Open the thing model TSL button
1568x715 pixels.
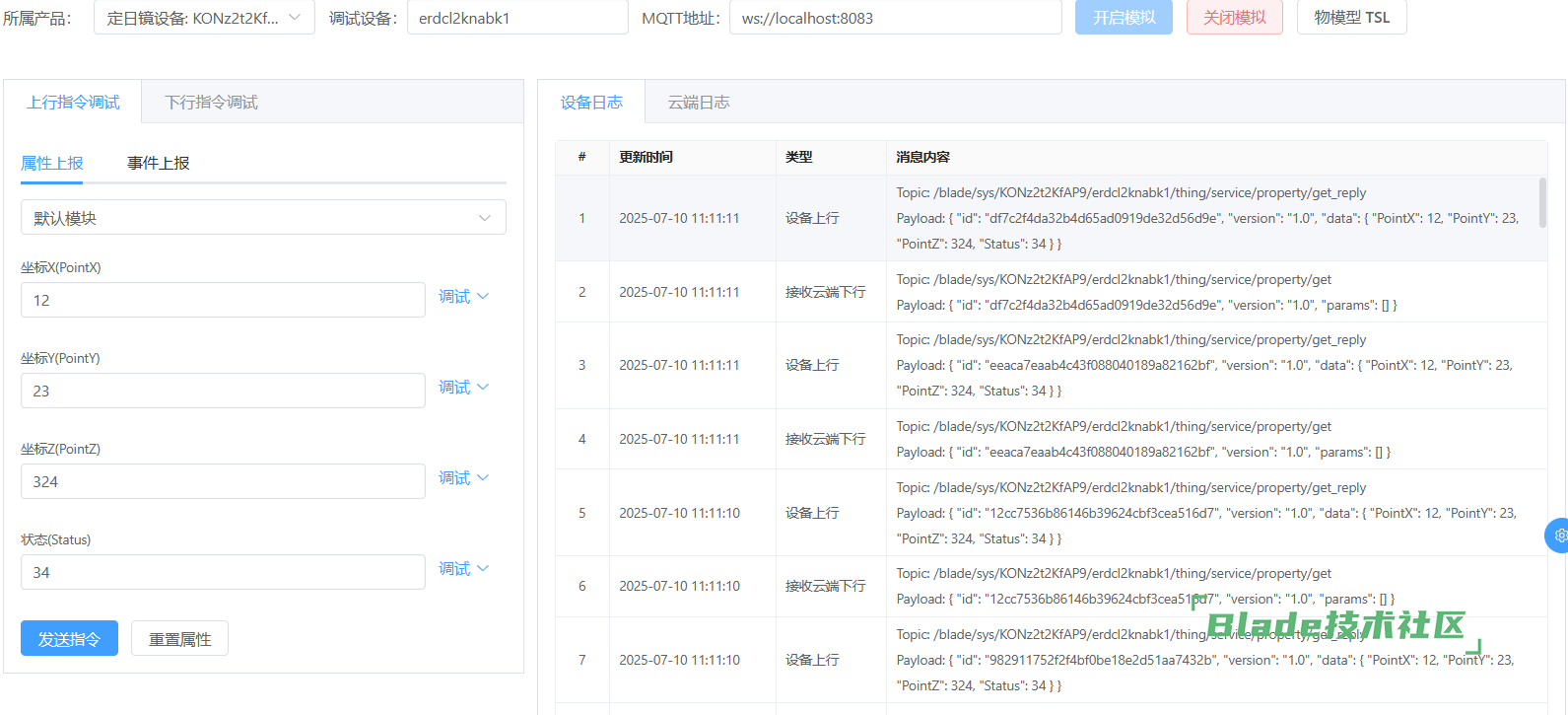pos(1351,18)
